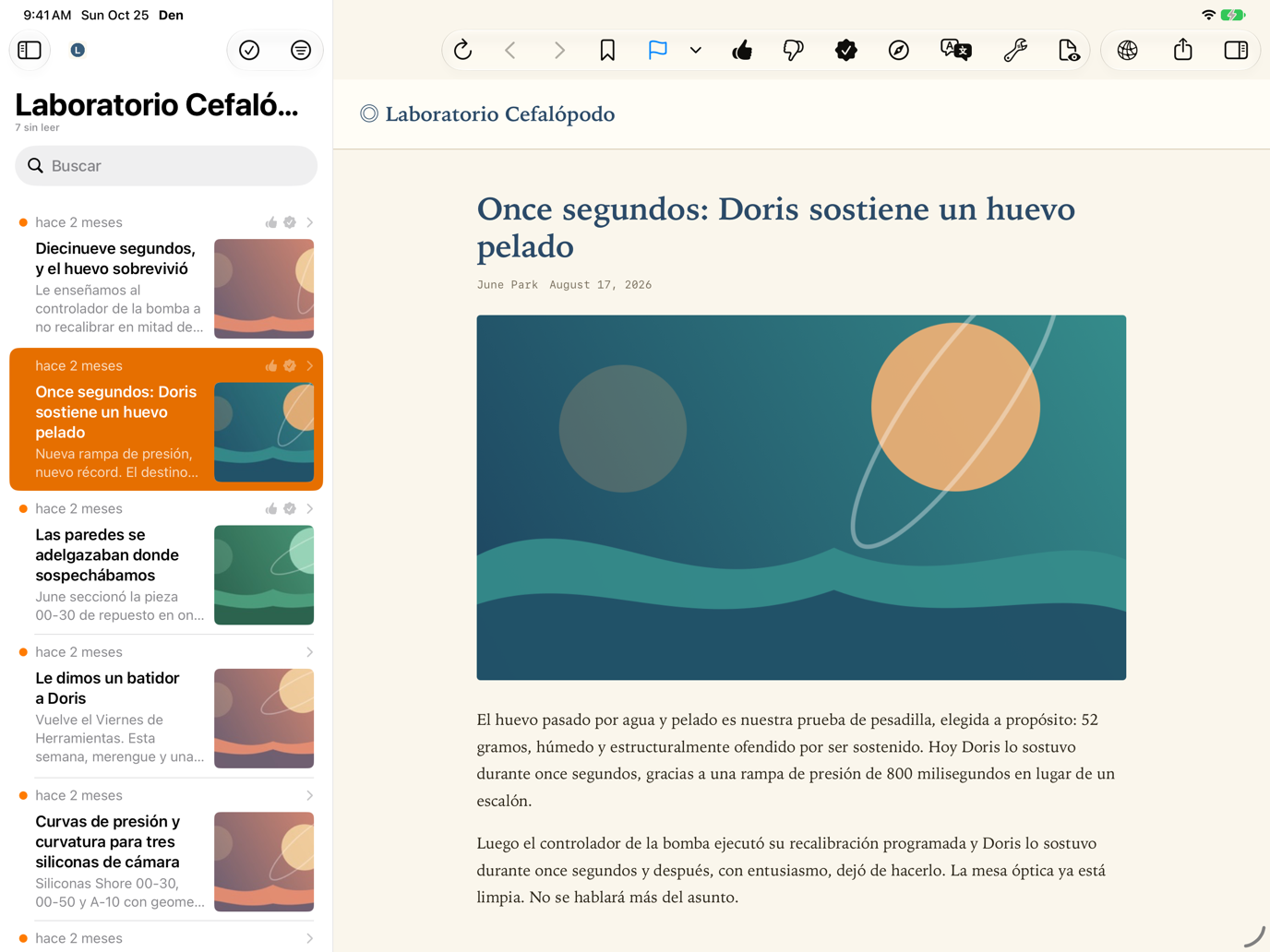Click the date 'August 17, 2026'
Viewport: 1270px width, 952px height.
click(601, 285)
